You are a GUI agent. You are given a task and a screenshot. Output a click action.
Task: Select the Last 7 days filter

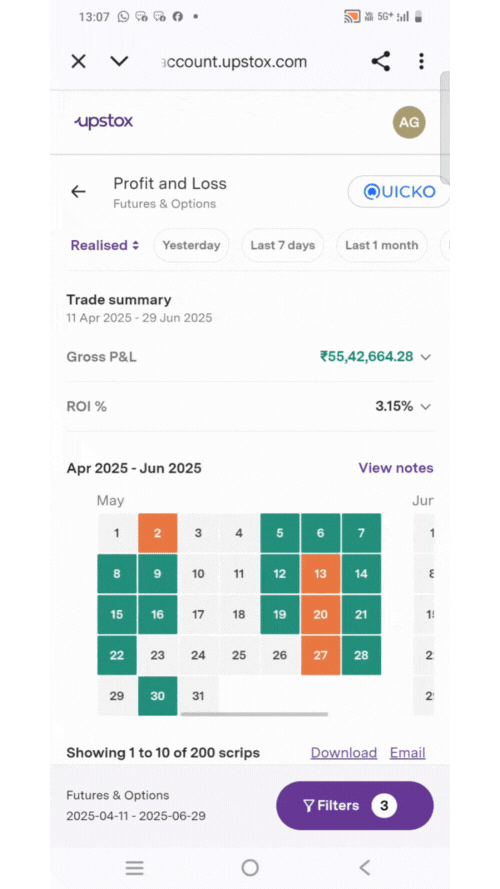point(282,245)
